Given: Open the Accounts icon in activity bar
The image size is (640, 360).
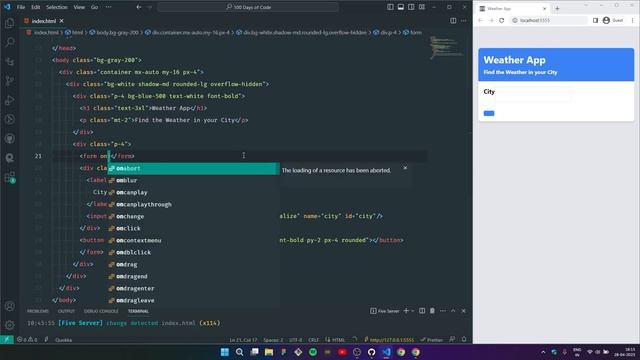Looking at the screenshot, I should coord(9,306).
